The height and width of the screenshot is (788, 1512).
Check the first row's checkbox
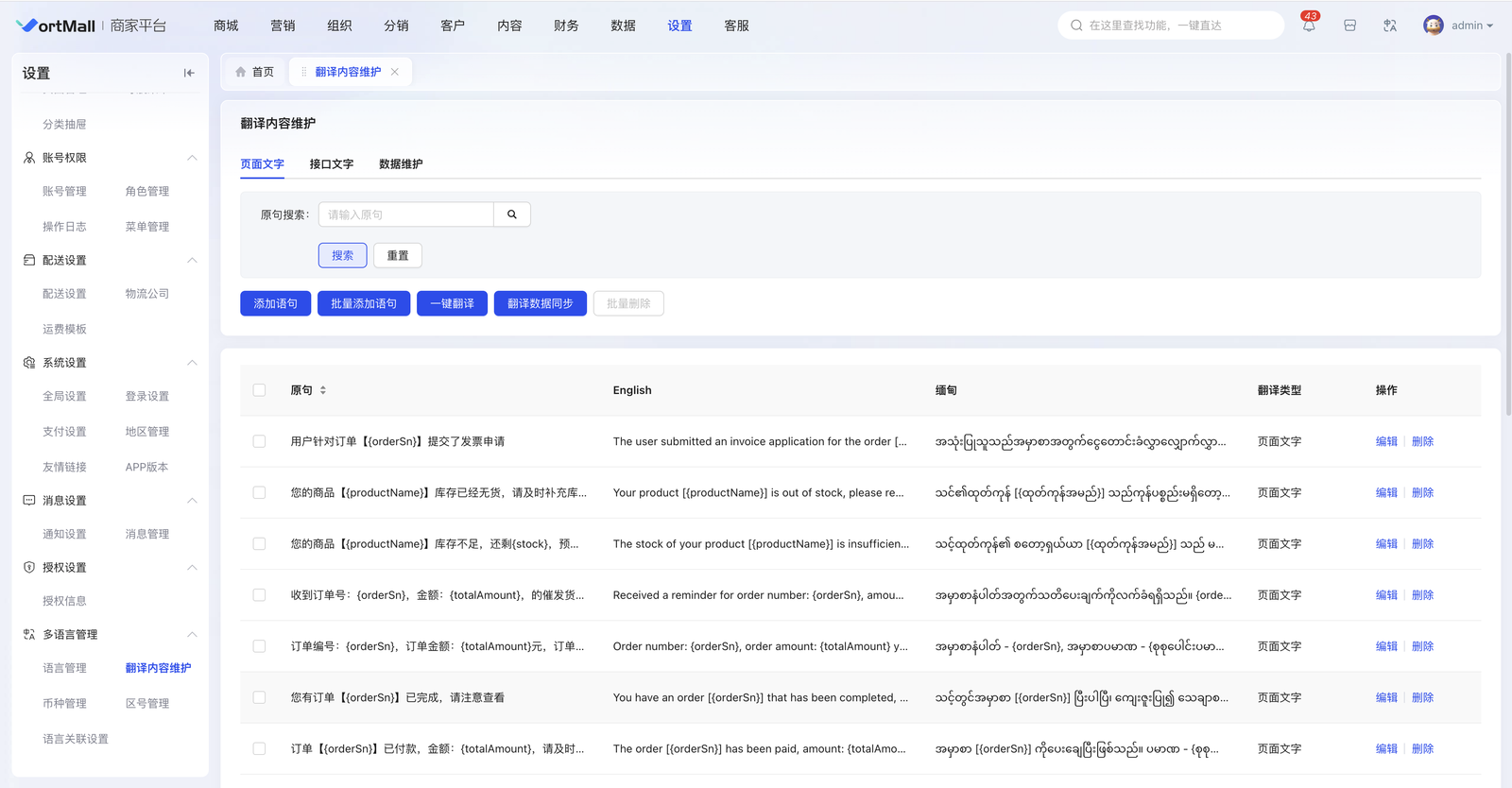coord(259,441)
